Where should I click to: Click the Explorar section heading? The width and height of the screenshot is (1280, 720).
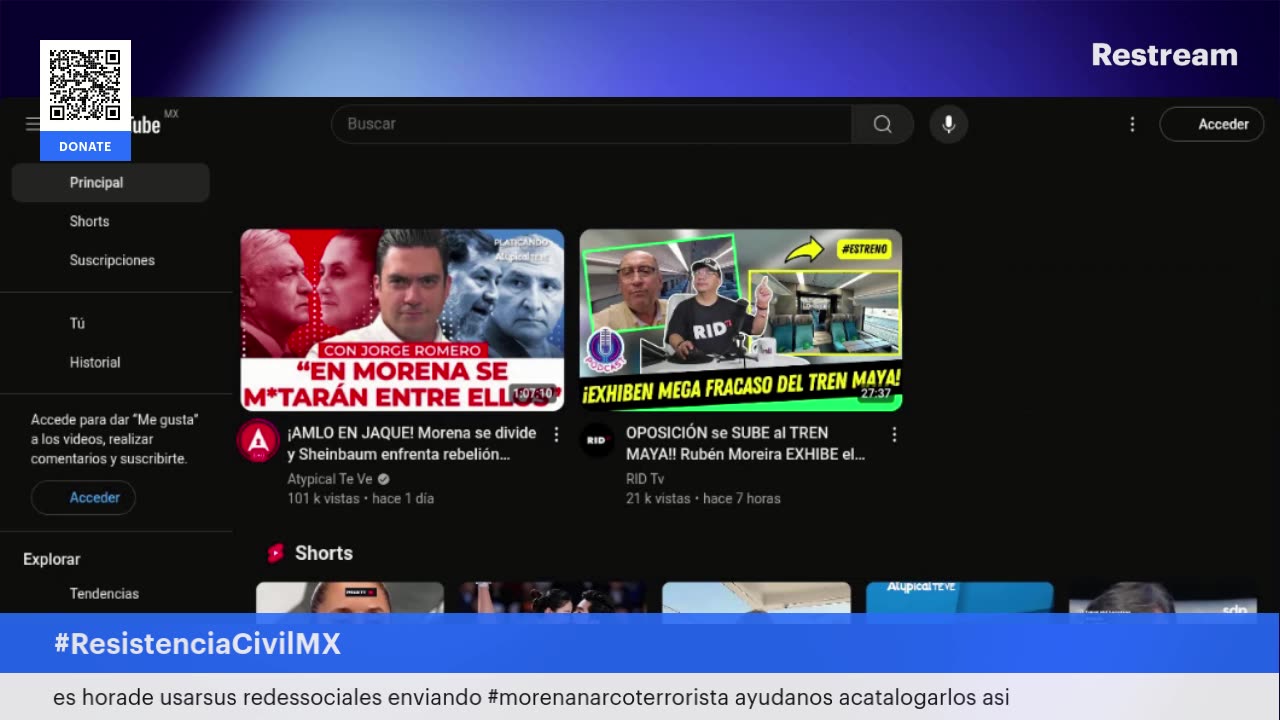[52, 559]
